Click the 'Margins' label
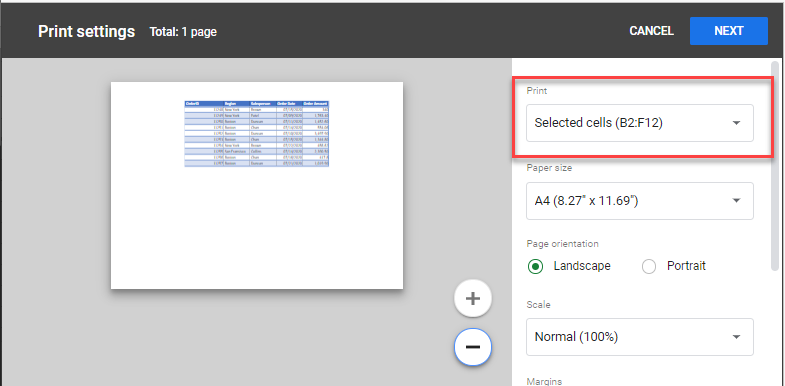Image resolution: width=785 pixels, height=386 pixels. (544, 381)
